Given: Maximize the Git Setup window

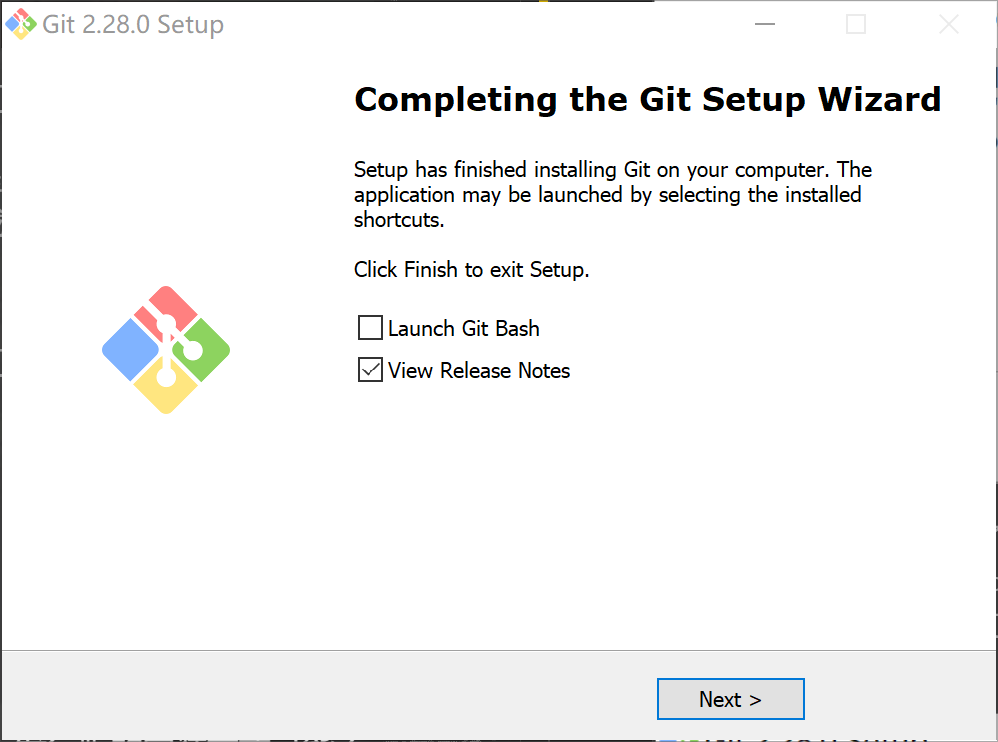Looking at the screenshot, I should click(855, 23).
